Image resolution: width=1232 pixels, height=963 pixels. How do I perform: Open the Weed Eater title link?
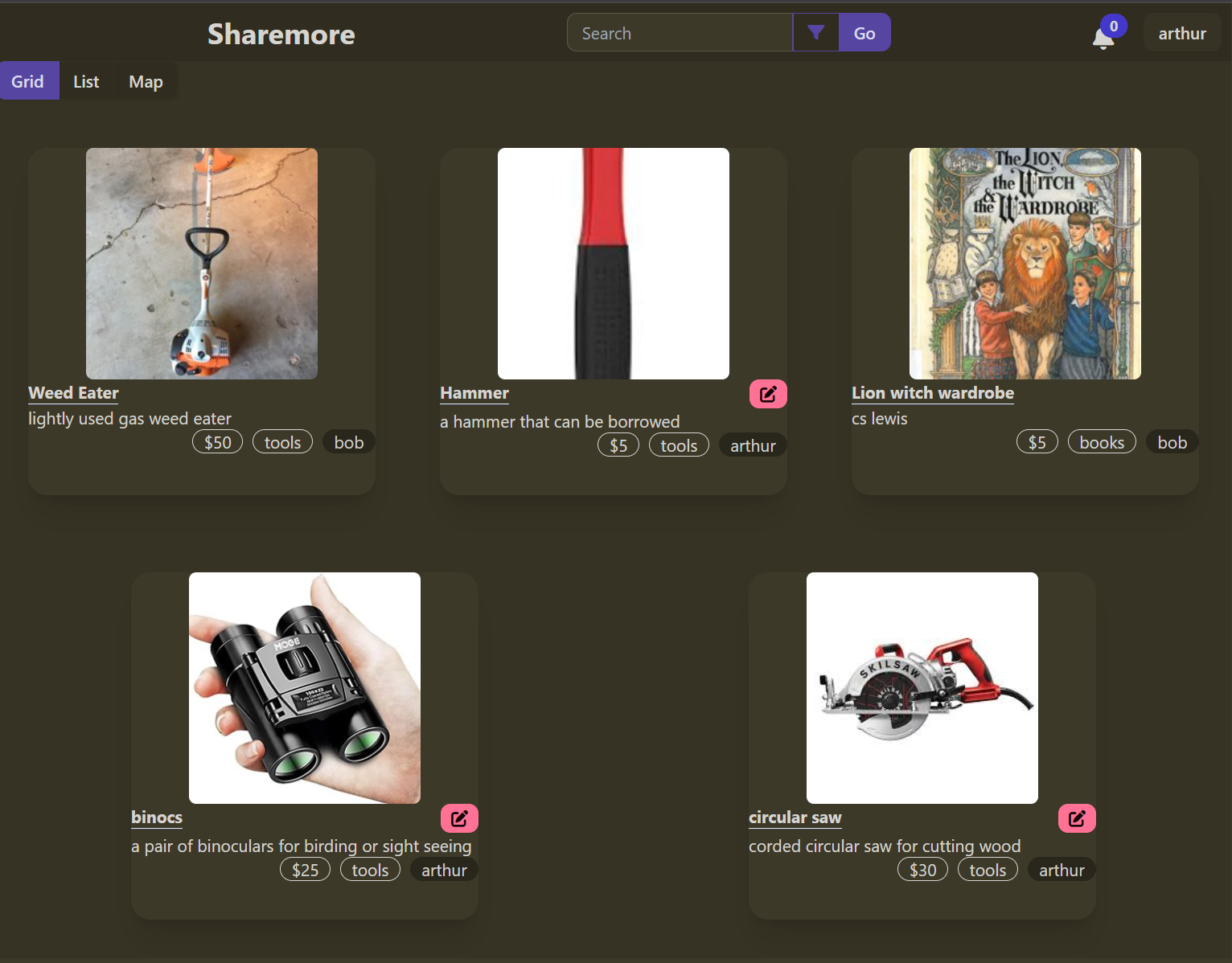coord(73,393)
